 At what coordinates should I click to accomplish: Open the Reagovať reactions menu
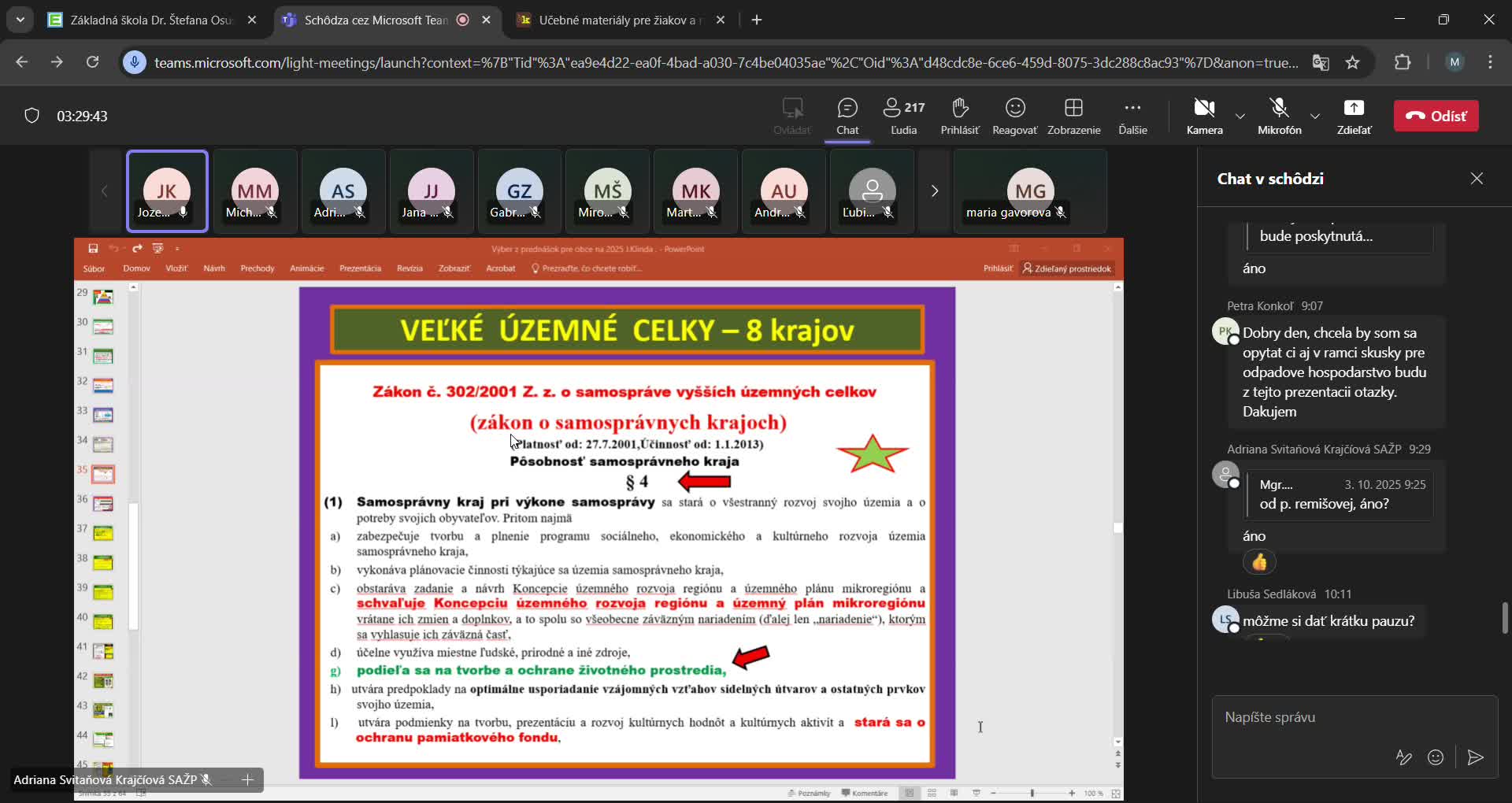pyautogui.click(x=1014, y=116)
